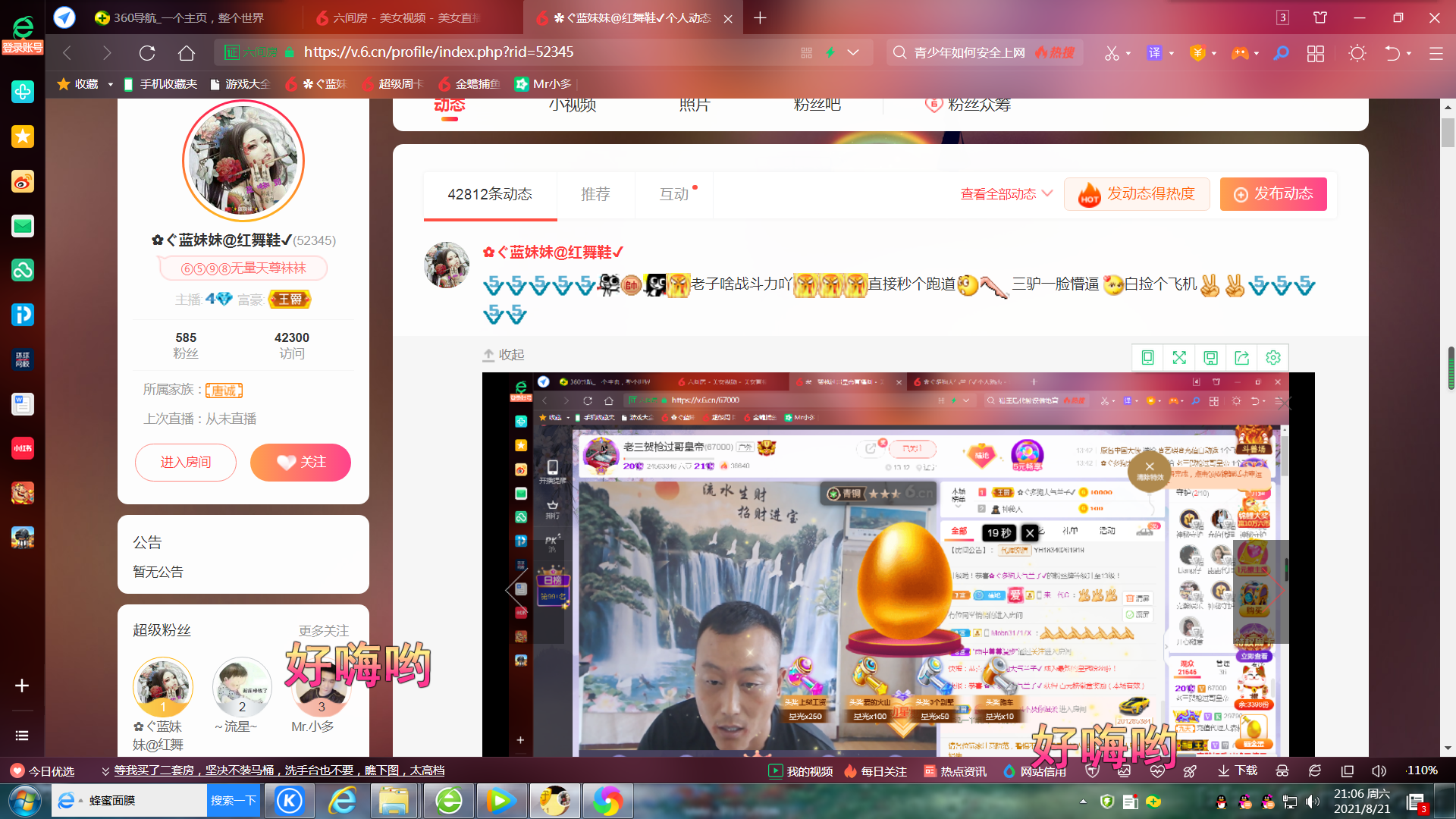Viewport: 1456px width, 819px height.
Task: Open the document icon in left sidebar
Action: [22, 404]
